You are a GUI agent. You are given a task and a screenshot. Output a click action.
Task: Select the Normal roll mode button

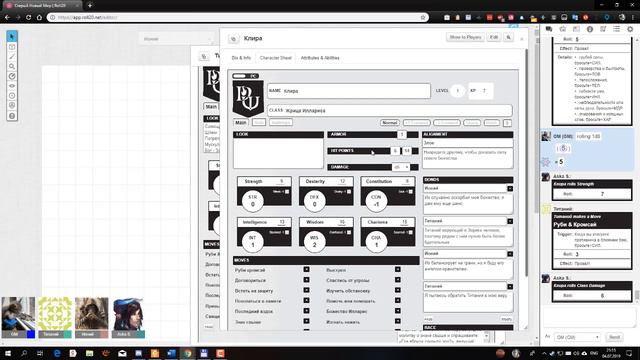(x=390, y=122)
